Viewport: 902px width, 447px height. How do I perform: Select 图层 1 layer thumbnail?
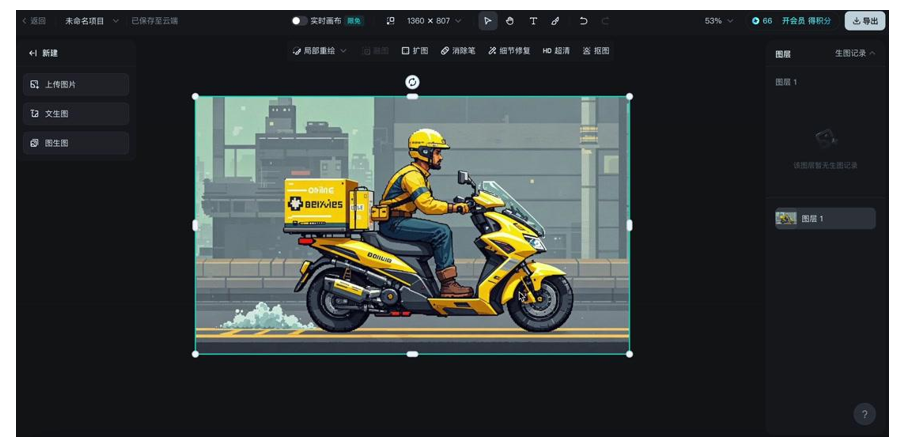coord(787,218)
